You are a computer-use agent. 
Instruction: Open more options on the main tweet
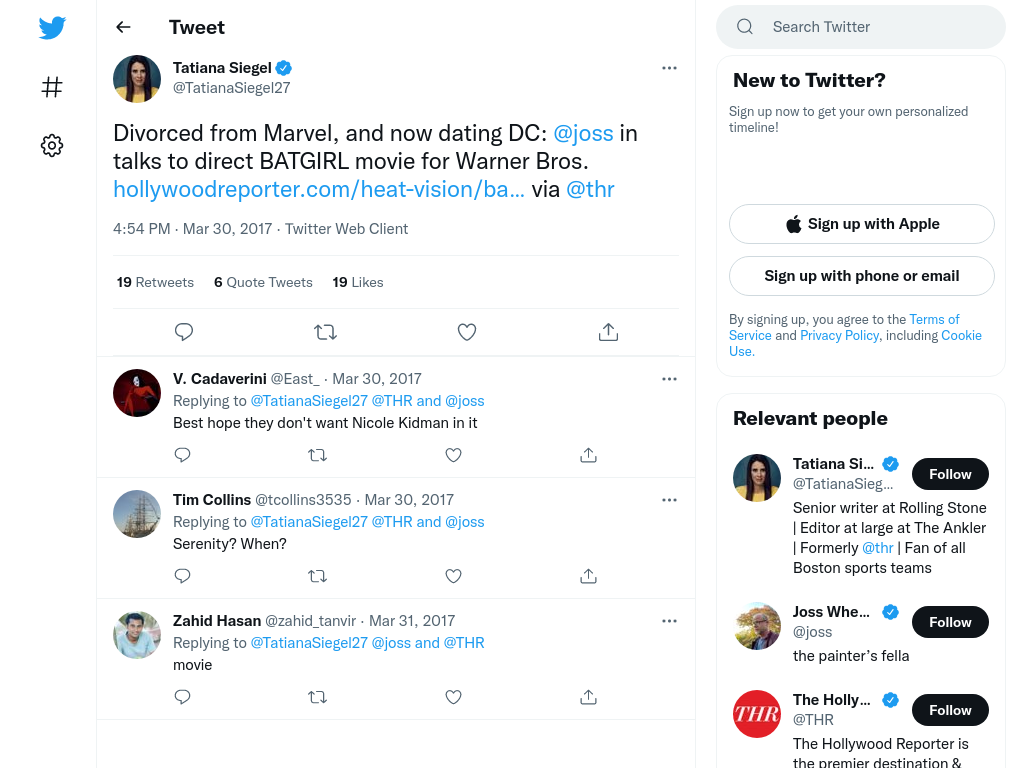point(669,68)
